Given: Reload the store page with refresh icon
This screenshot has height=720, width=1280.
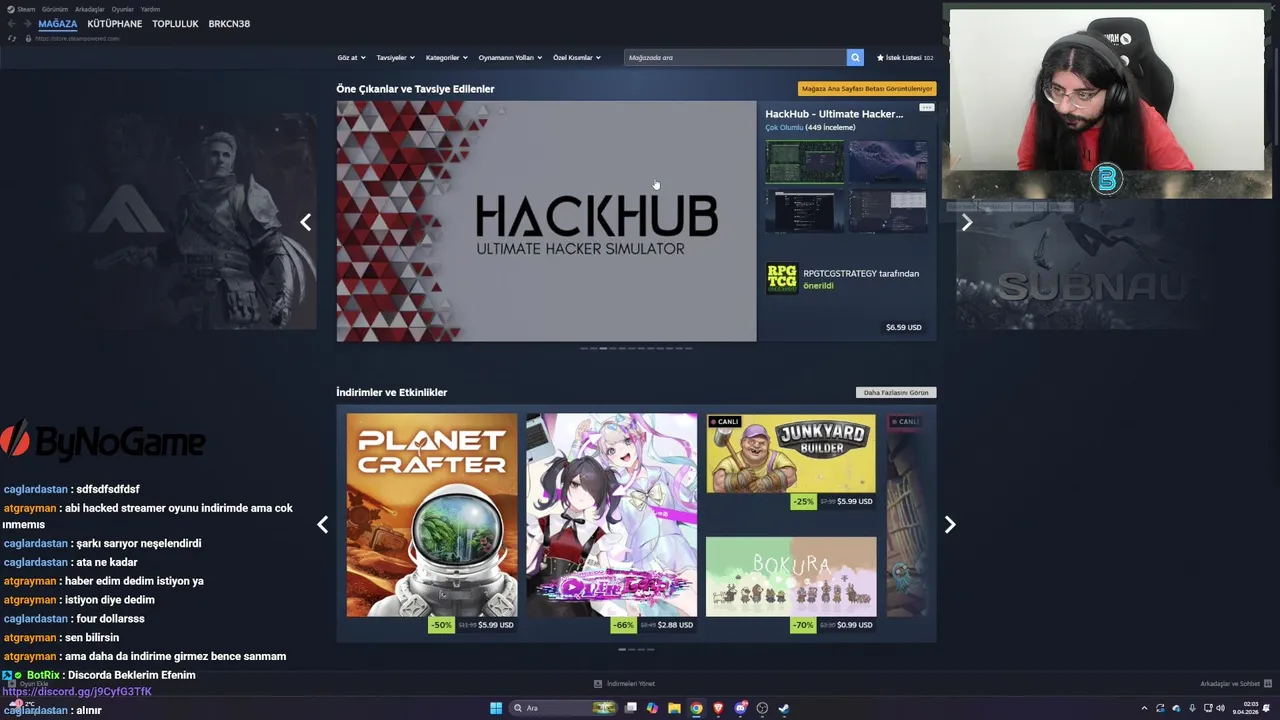Looking at the screenshot, I should tap(12, 38).
